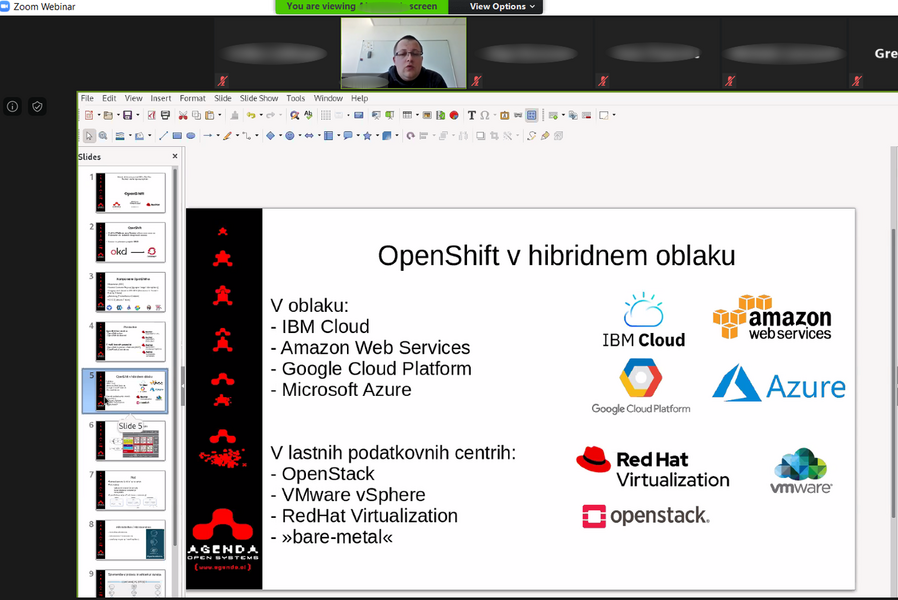
Task: Select the Ellipse shape tool
Action: click(191, 136)
